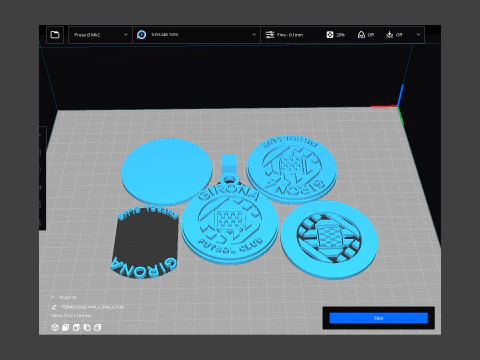The image size is (480, 360).
Task: Switch to the right view cube icon
Action: tap(97, 328)
